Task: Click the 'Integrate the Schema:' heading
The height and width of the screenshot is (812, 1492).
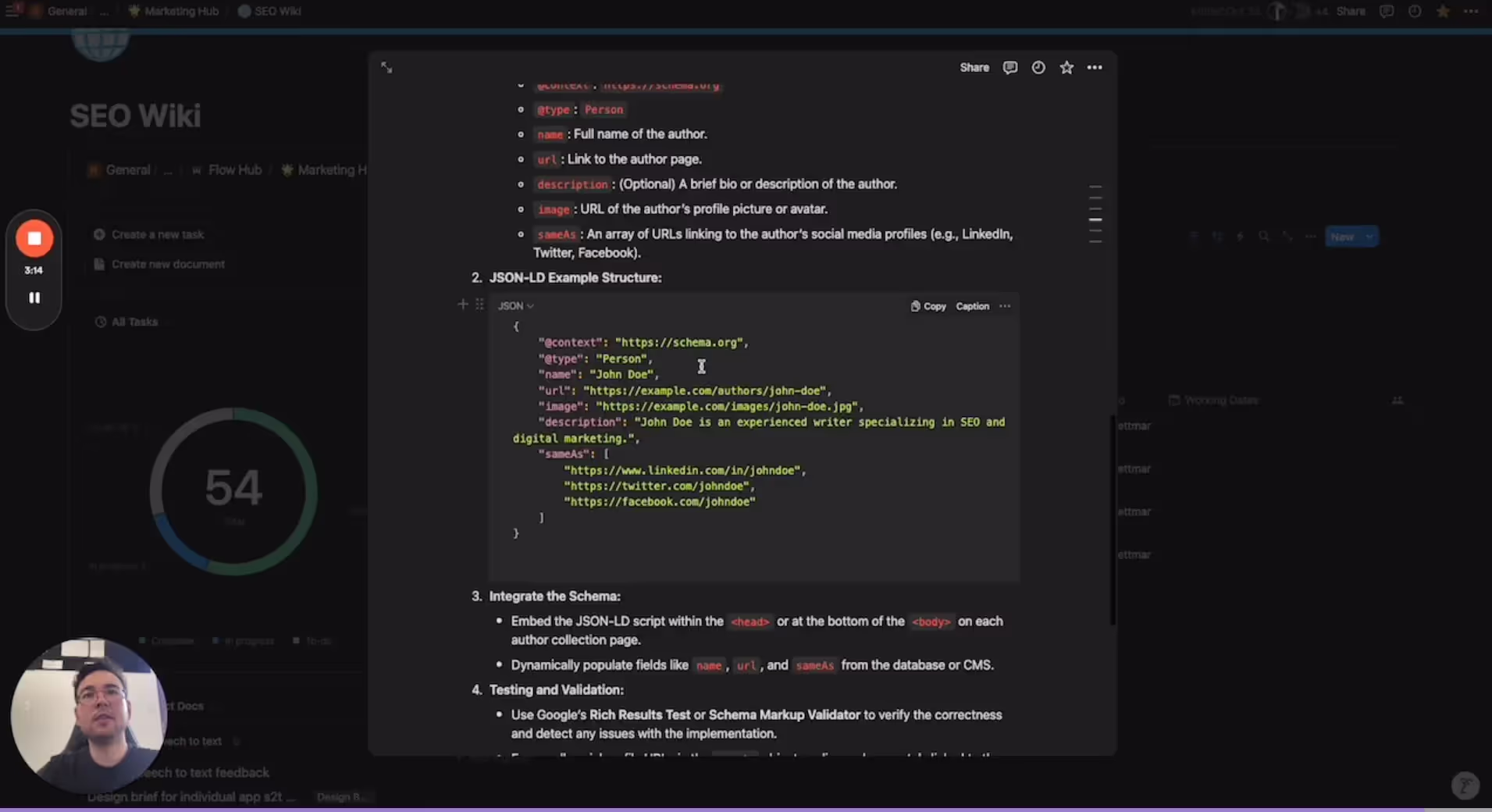Action: pos(555,596)
